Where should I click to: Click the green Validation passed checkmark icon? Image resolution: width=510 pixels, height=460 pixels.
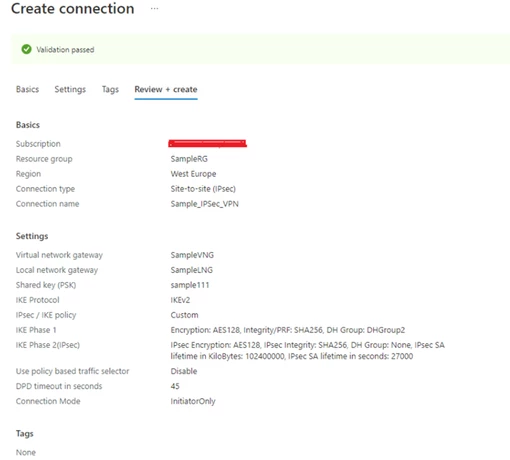[26, 49]
